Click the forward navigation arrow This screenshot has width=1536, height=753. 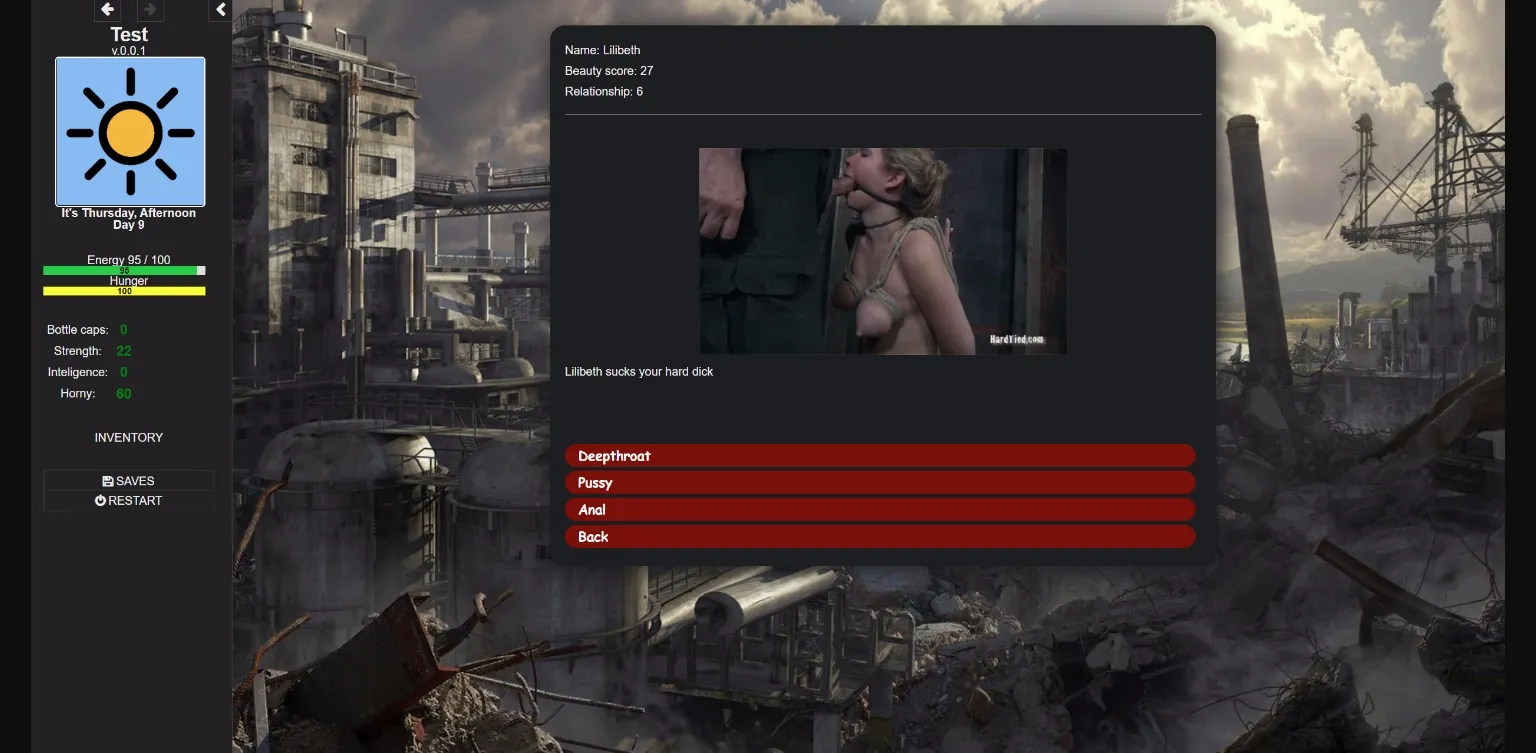149,9
